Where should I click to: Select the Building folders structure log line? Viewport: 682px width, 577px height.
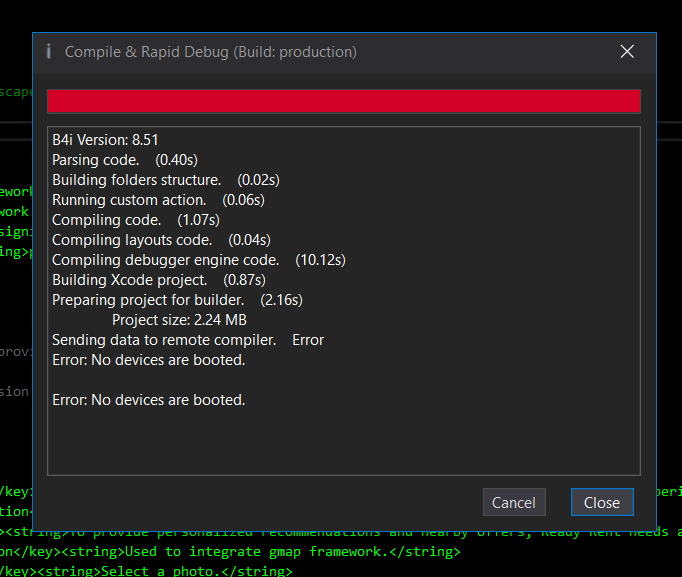pyautogui.click(x=165, y=180)
